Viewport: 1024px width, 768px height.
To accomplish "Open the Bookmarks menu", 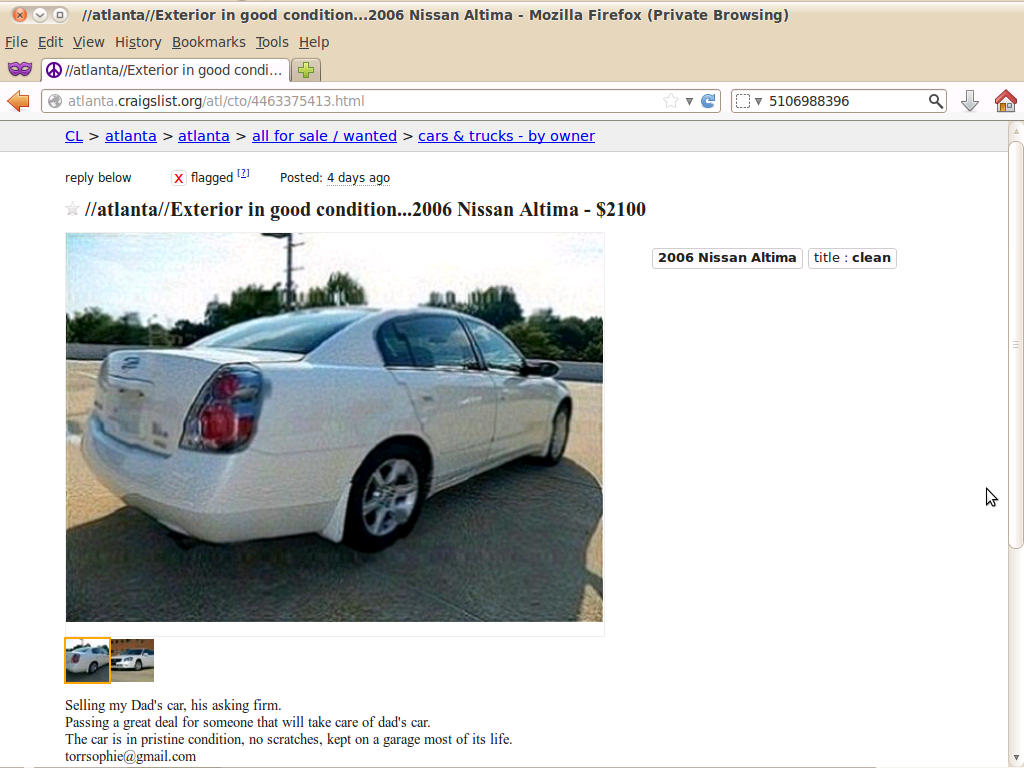I will (208, 42).
